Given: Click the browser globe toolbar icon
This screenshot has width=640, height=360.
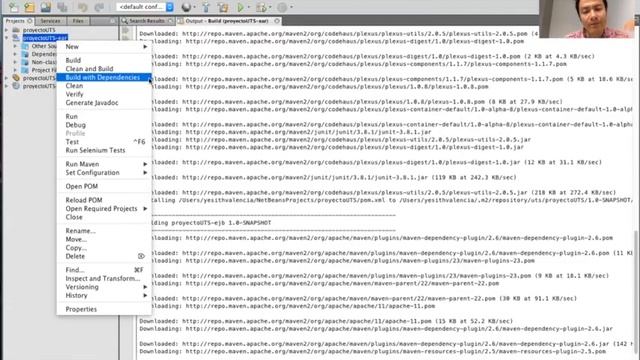Looking at the screenshot, I should click(186, 7).
